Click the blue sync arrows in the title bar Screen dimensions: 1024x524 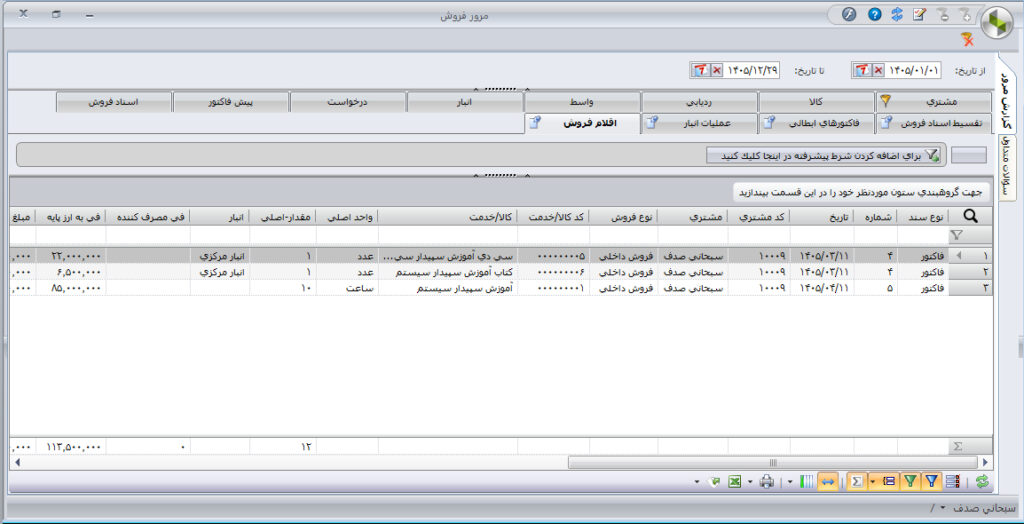[x=897, y=15]
